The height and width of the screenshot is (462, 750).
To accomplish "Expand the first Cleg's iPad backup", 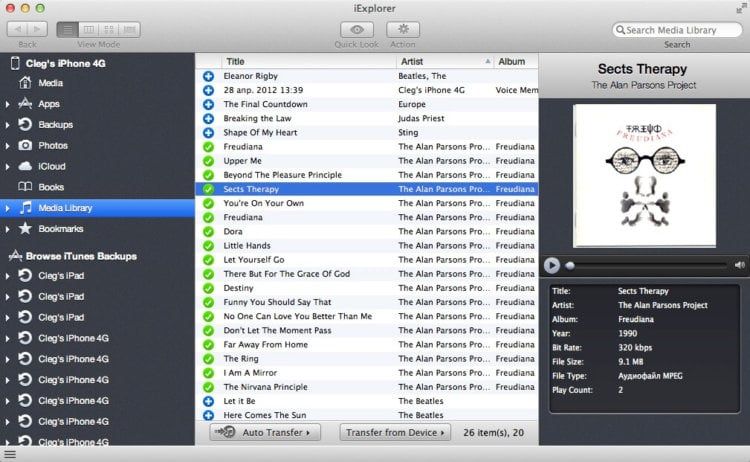I will point(7,276).
